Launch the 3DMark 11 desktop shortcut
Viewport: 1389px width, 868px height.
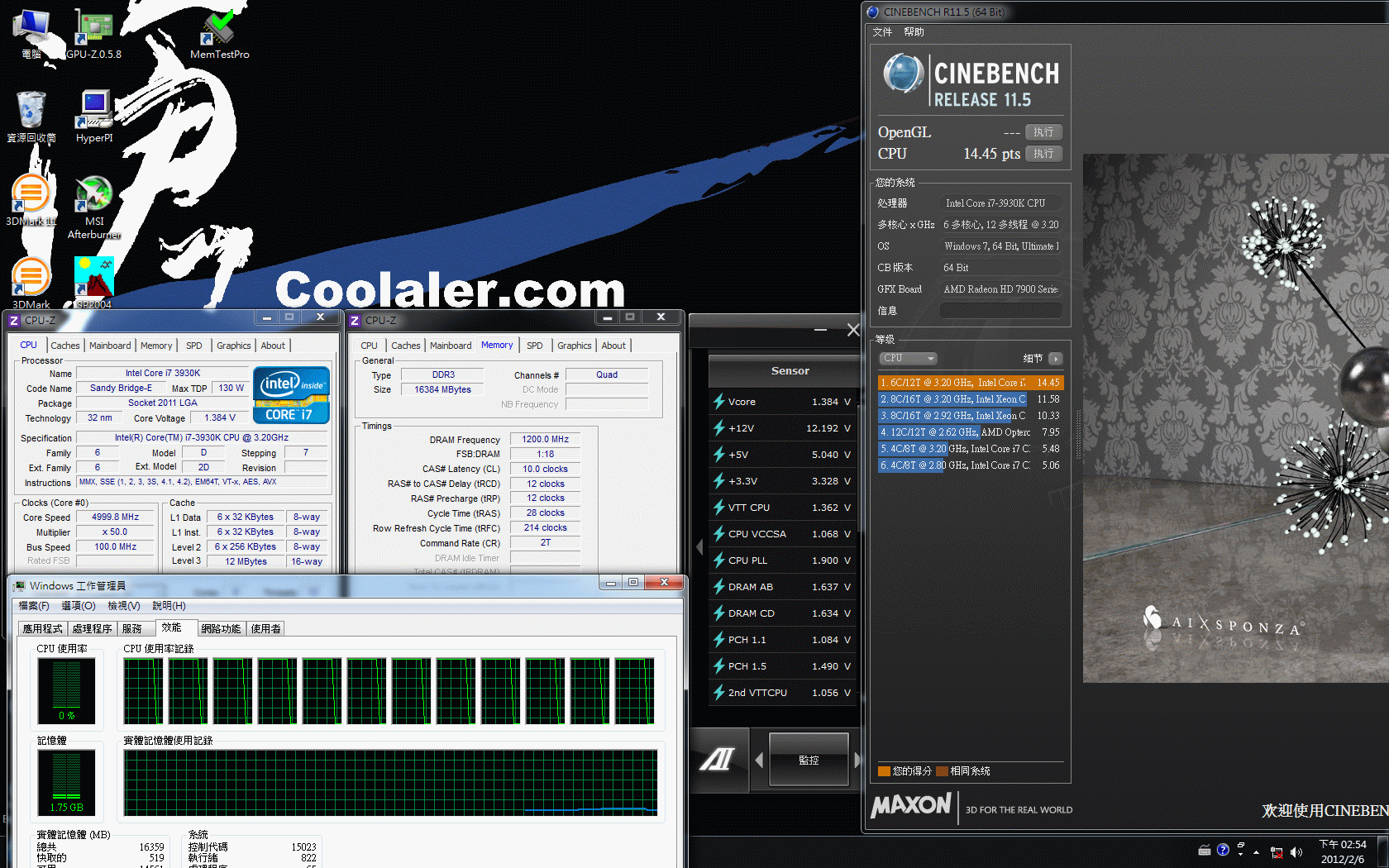[x=31, y=200]
